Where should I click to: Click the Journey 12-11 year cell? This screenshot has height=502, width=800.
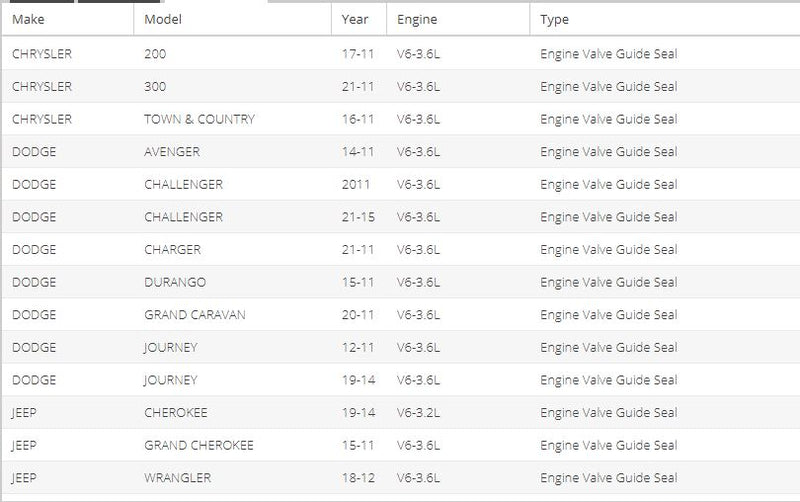coord(358,347)
